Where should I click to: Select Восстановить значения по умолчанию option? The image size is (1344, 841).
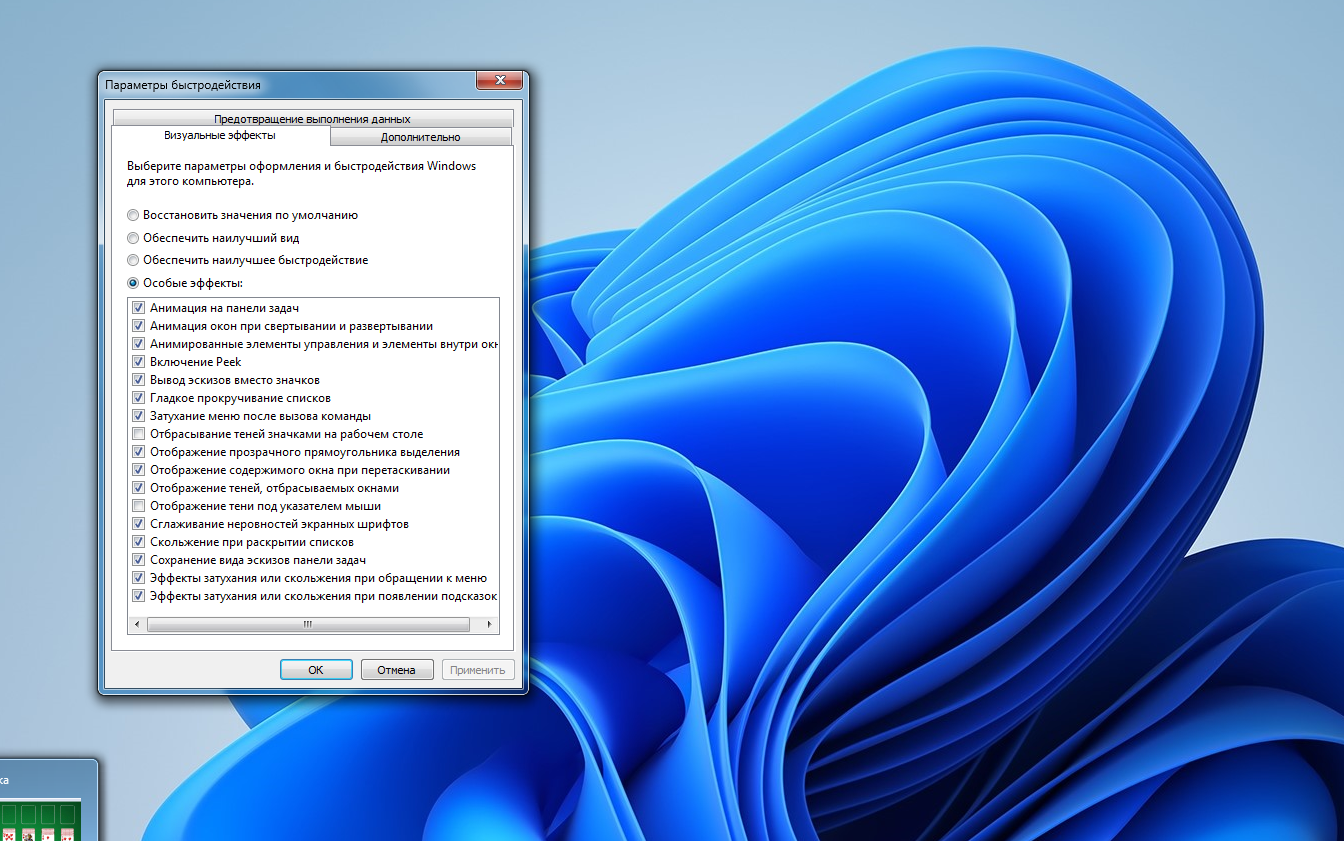click(133, 215)
